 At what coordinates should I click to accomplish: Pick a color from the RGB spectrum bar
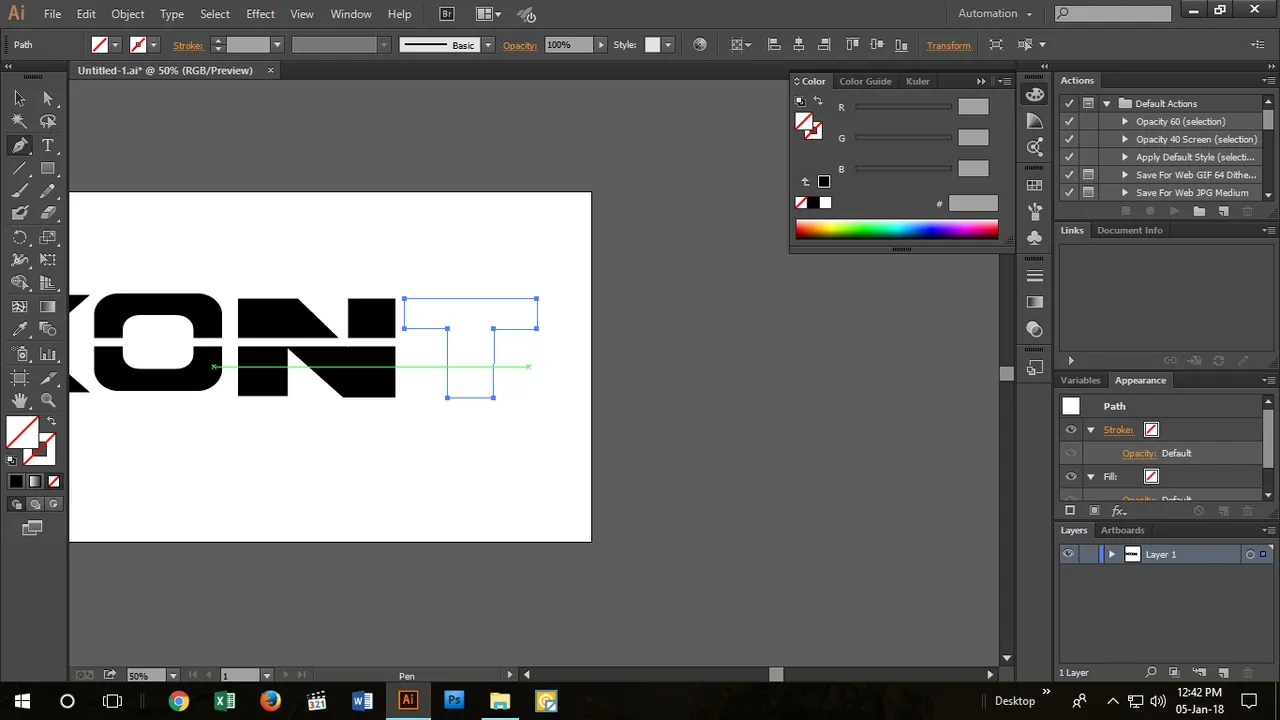[897, 229]
